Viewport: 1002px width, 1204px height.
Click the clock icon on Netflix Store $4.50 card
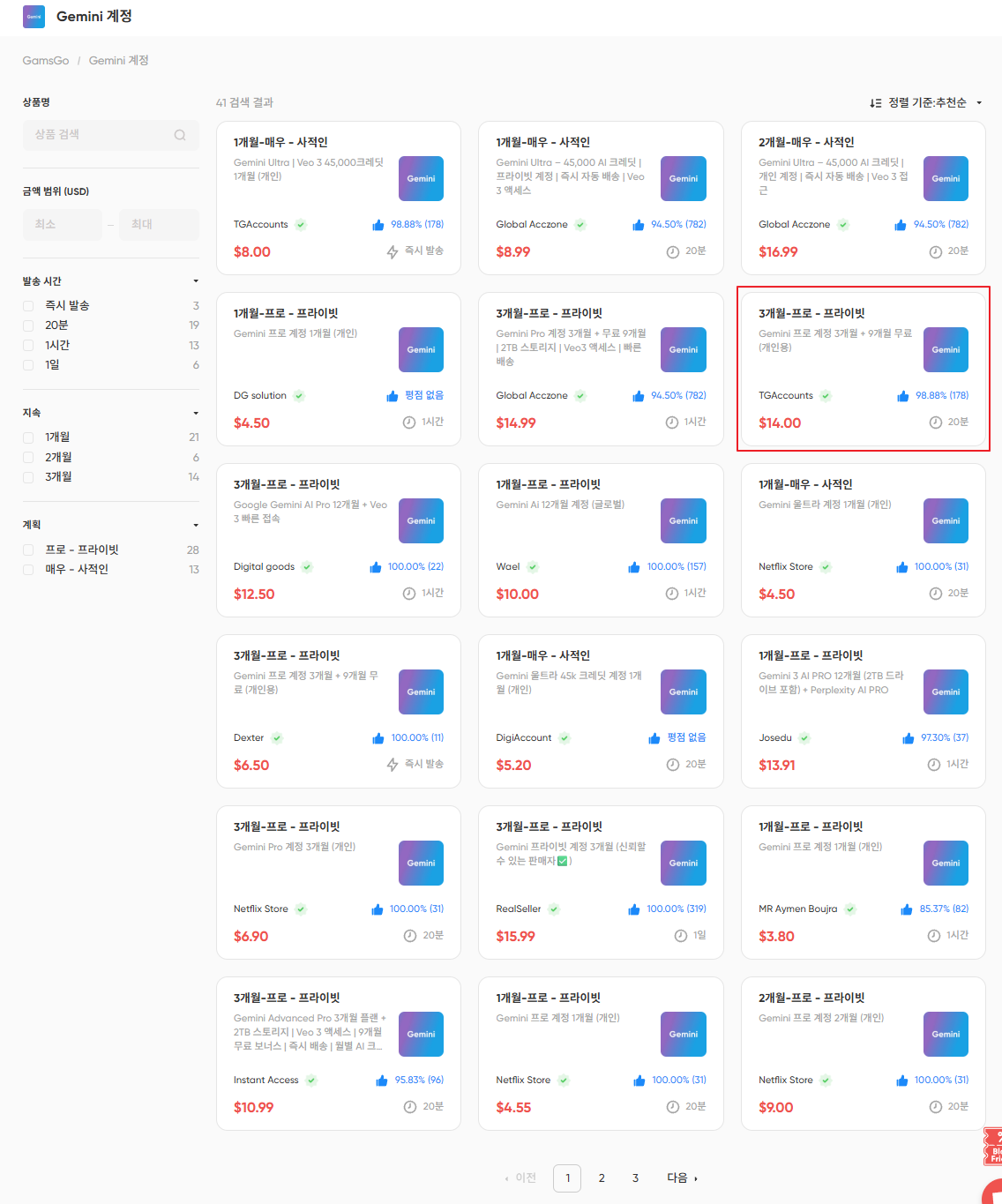[x=936, y=594]
